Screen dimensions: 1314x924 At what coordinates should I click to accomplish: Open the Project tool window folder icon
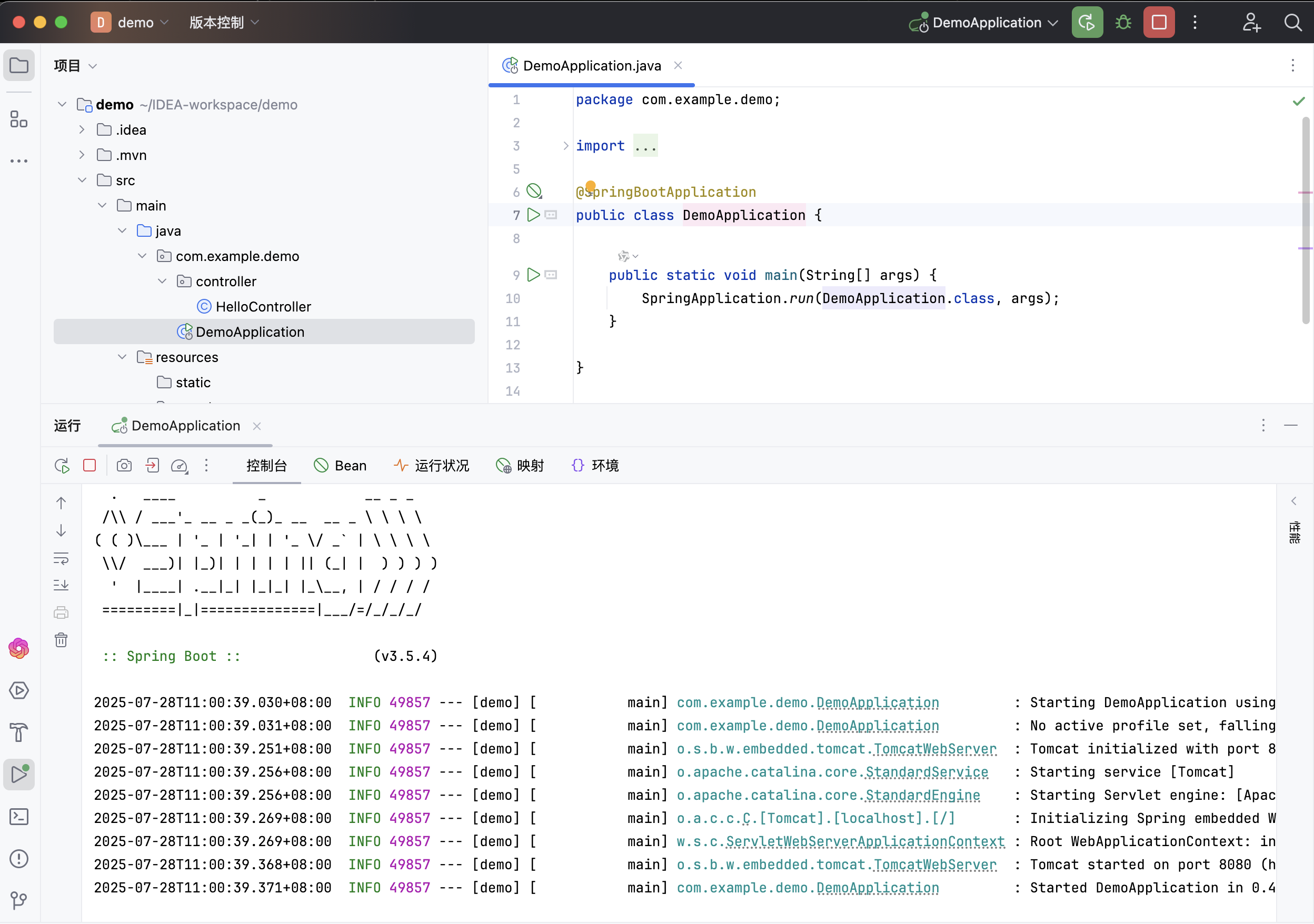19,65
